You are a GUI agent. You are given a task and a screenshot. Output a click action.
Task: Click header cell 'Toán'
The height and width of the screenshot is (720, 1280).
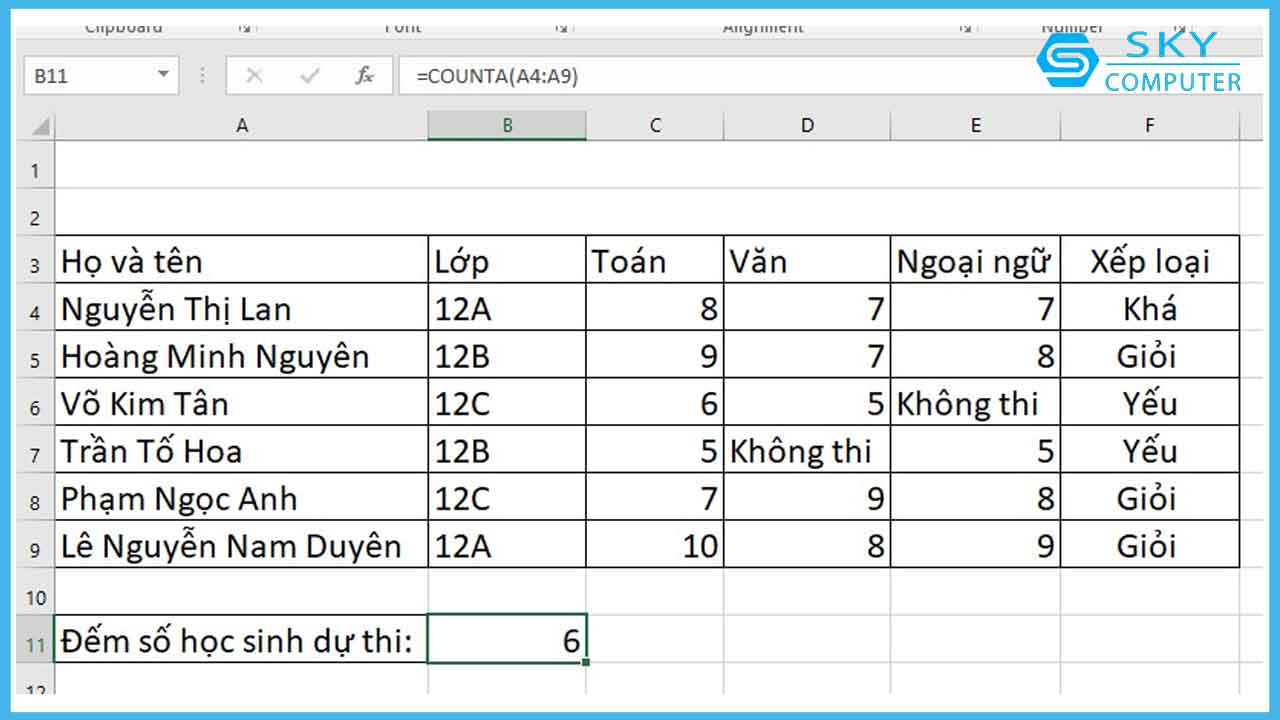click(655, 260)
